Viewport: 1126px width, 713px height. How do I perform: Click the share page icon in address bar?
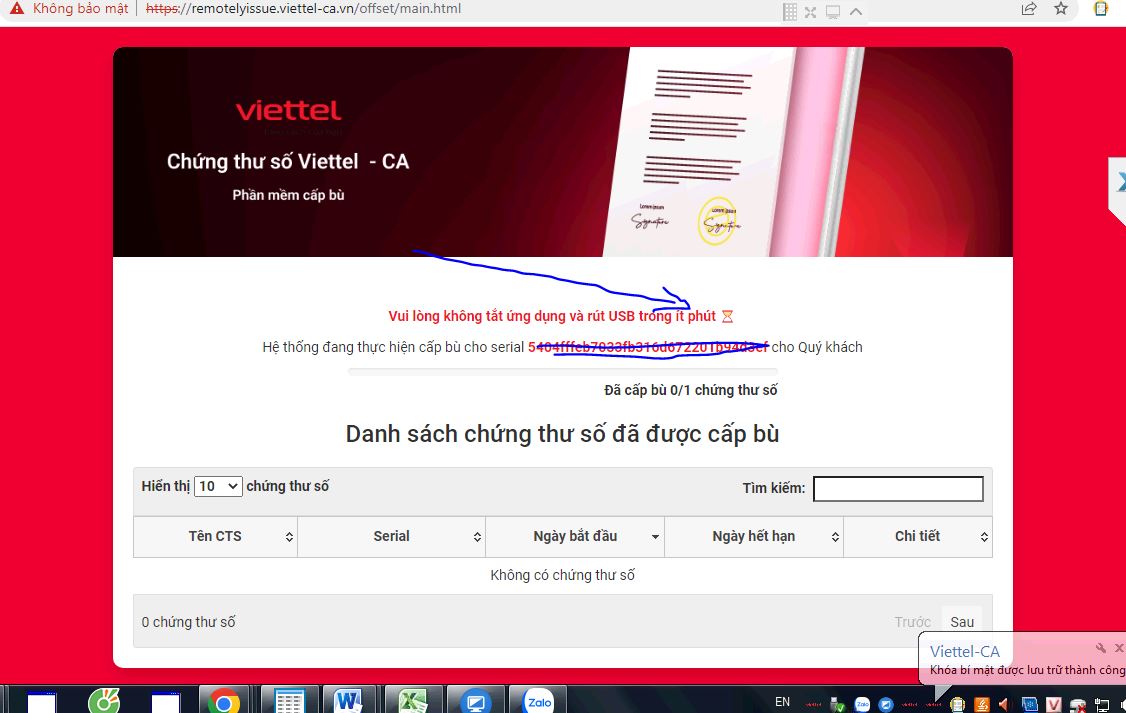1029,9
